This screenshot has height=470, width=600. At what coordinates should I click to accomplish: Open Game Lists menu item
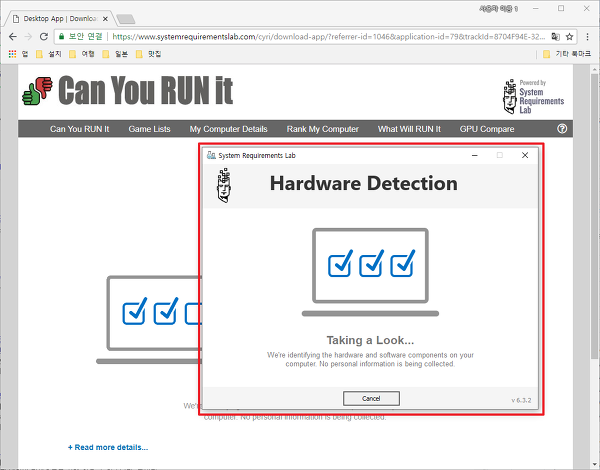149,129
